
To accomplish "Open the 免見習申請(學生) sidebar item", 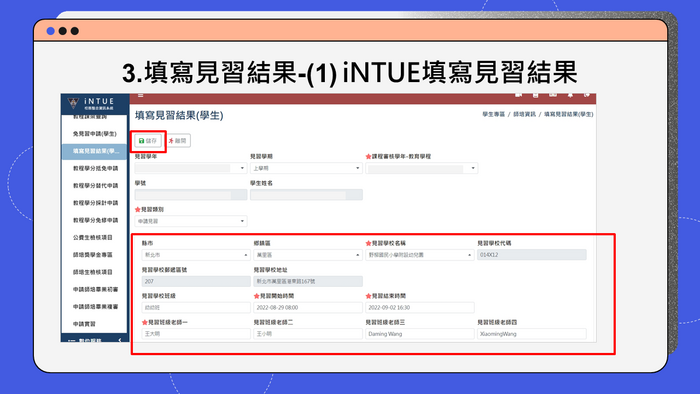I will [x=94, y=134].
